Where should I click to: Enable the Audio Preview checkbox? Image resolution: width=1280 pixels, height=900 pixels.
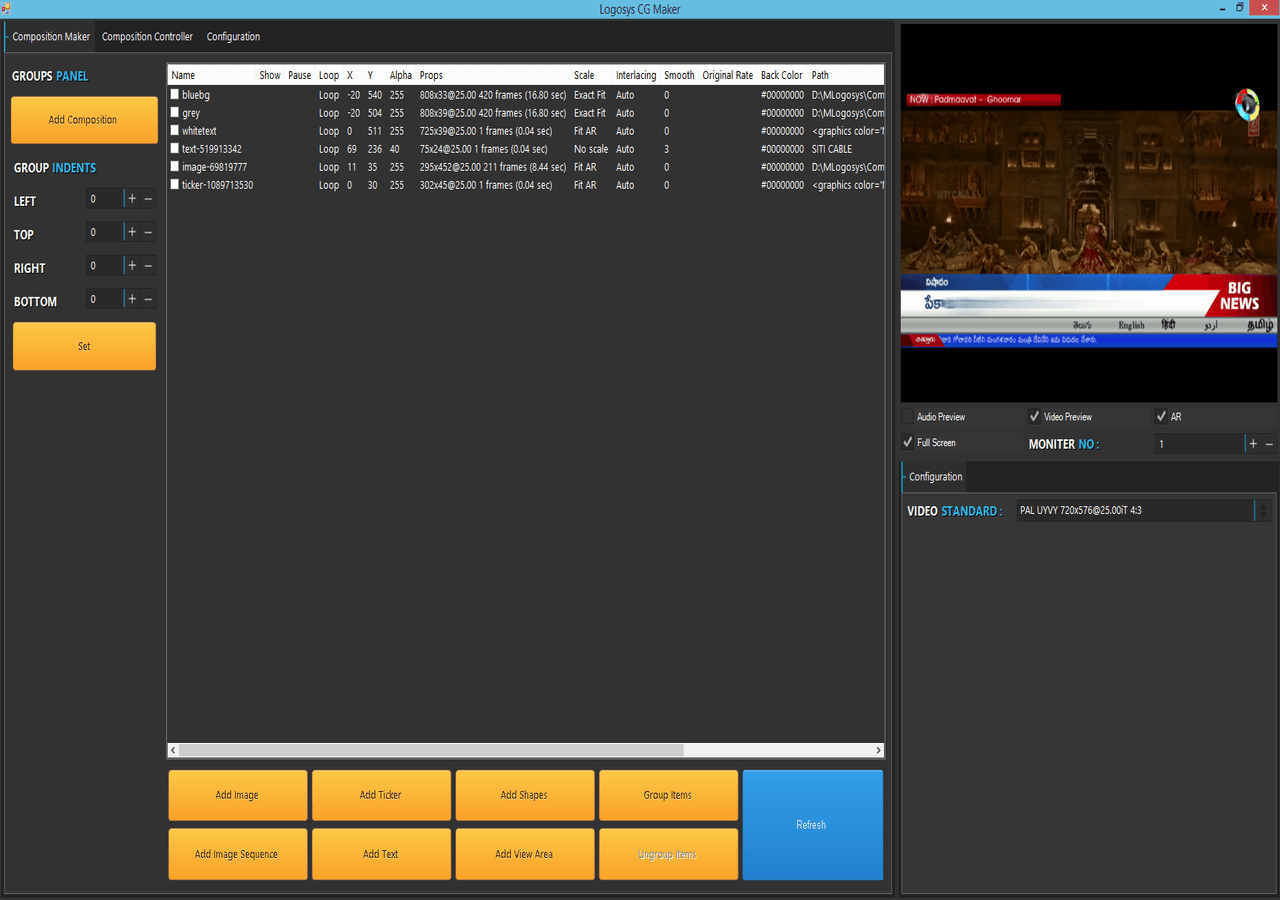[x=908, y=417]
